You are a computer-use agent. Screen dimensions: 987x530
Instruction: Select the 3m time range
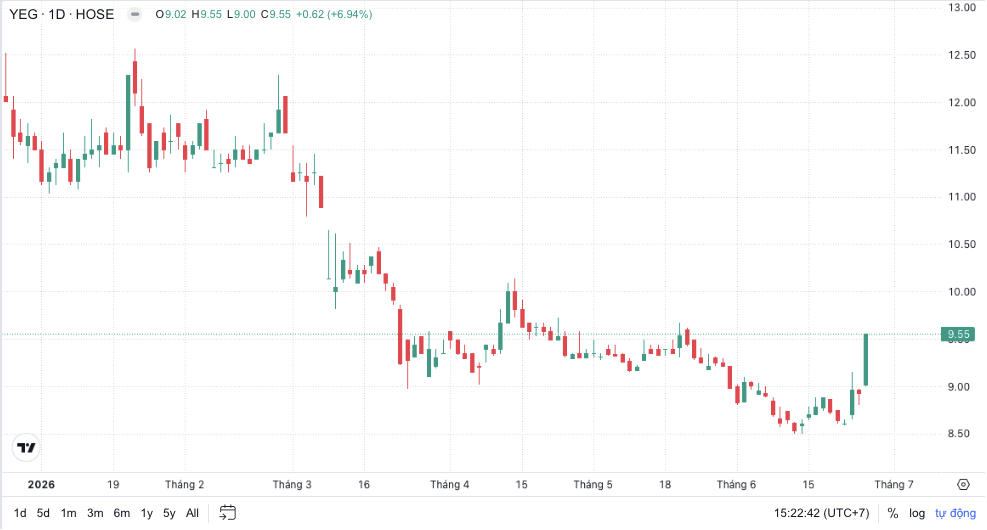click(x=95, y=513)
